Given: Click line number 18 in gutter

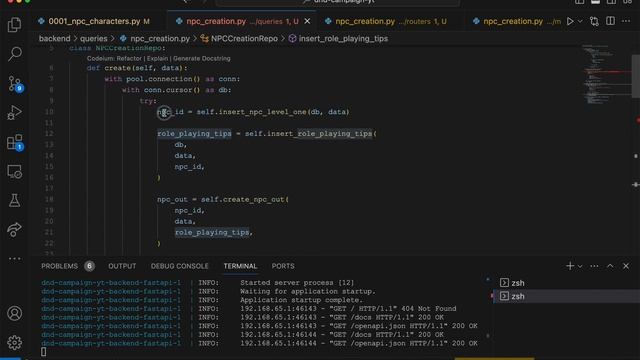Looking at the screenshot, I should [49, 200].
